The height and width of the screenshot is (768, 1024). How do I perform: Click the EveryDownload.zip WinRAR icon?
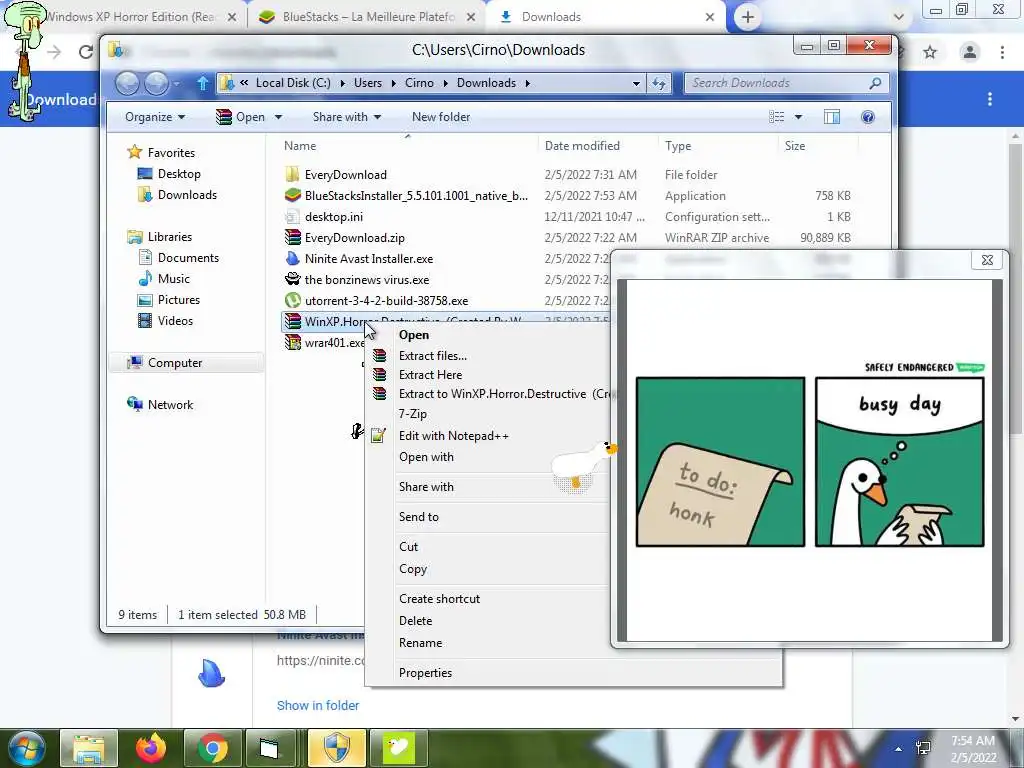pyautogui.click(x=293, y=238)
